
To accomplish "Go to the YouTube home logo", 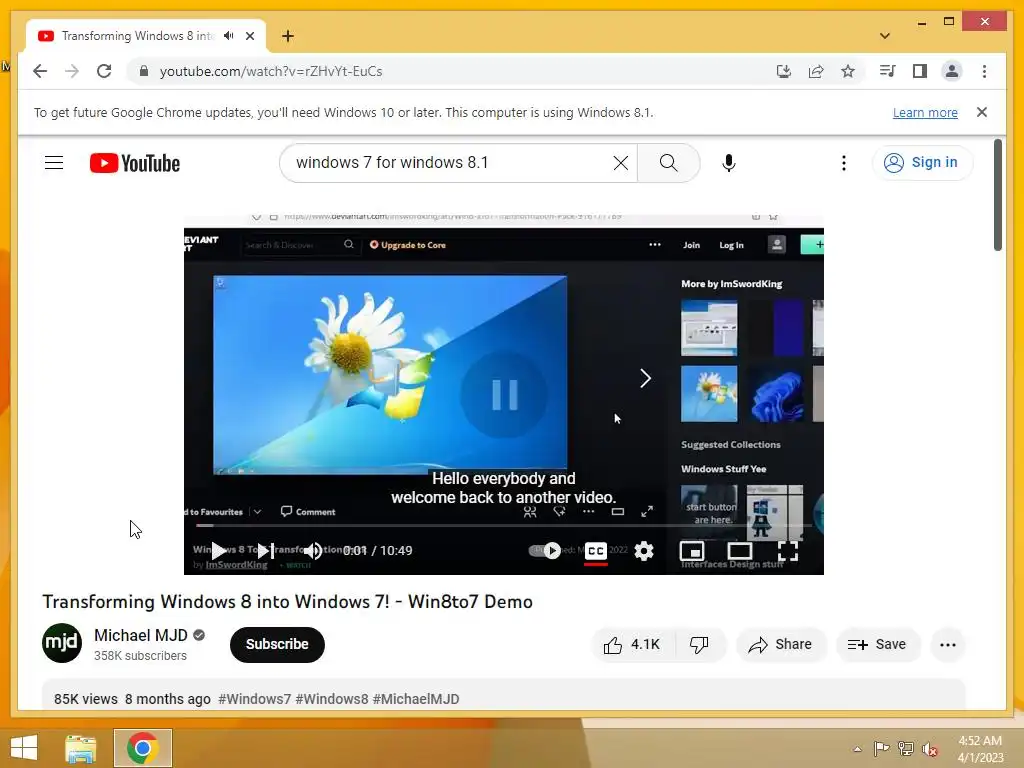I will (x=135, y=163).
